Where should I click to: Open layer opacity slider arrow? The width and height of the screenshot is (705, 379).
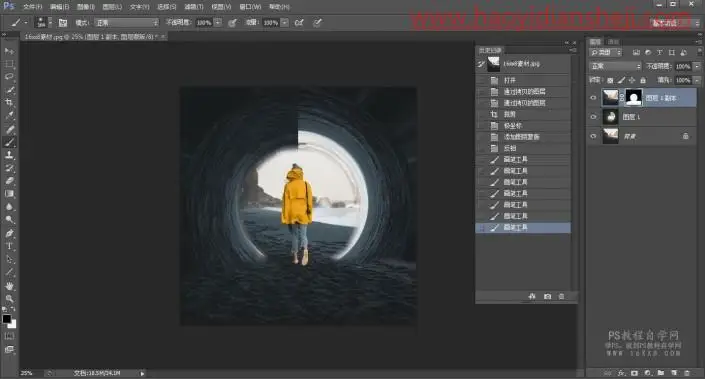pyautogui.click(x=697, y=66)
